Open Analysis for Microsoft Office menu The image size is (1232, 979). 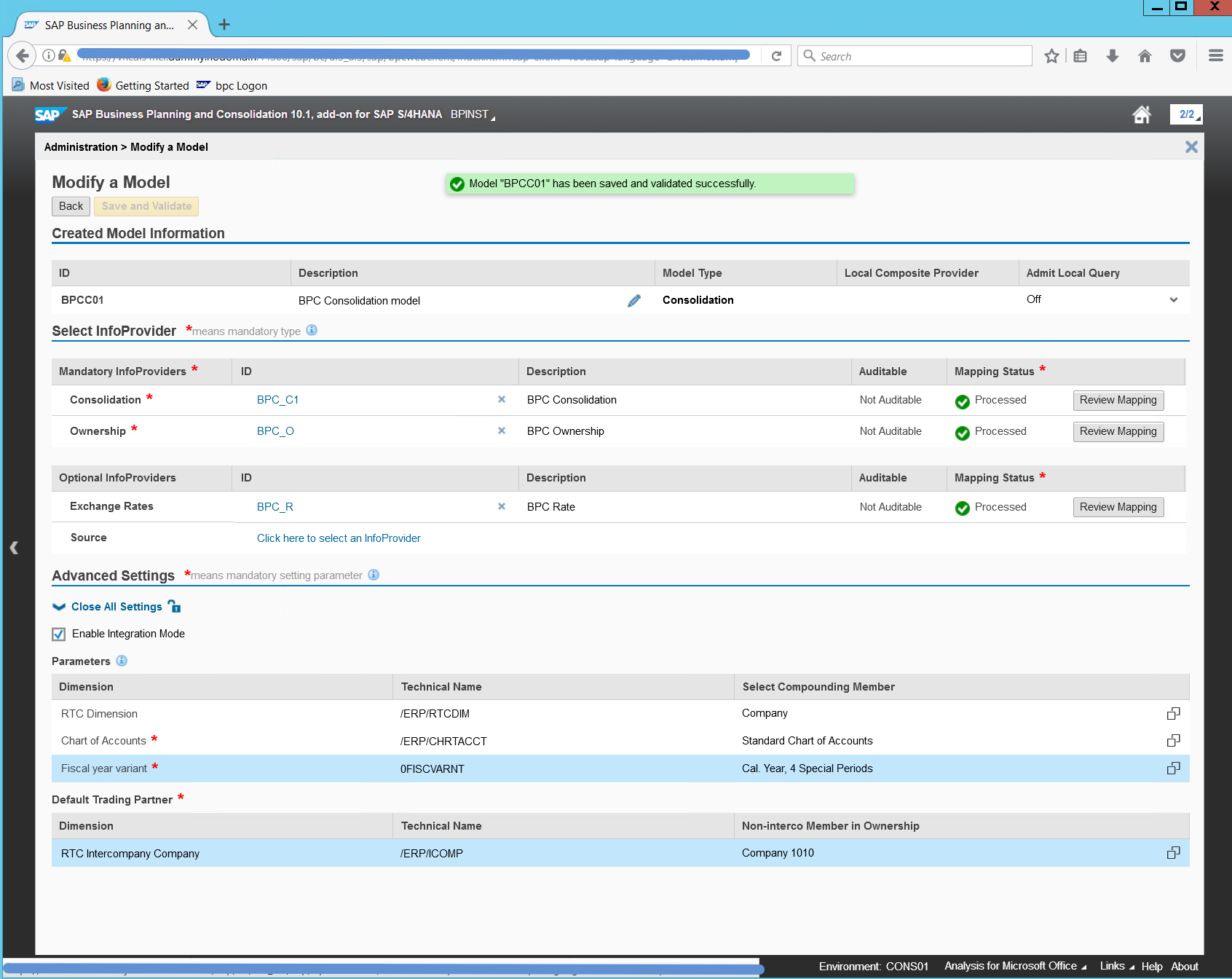[x=1014, y=966]
